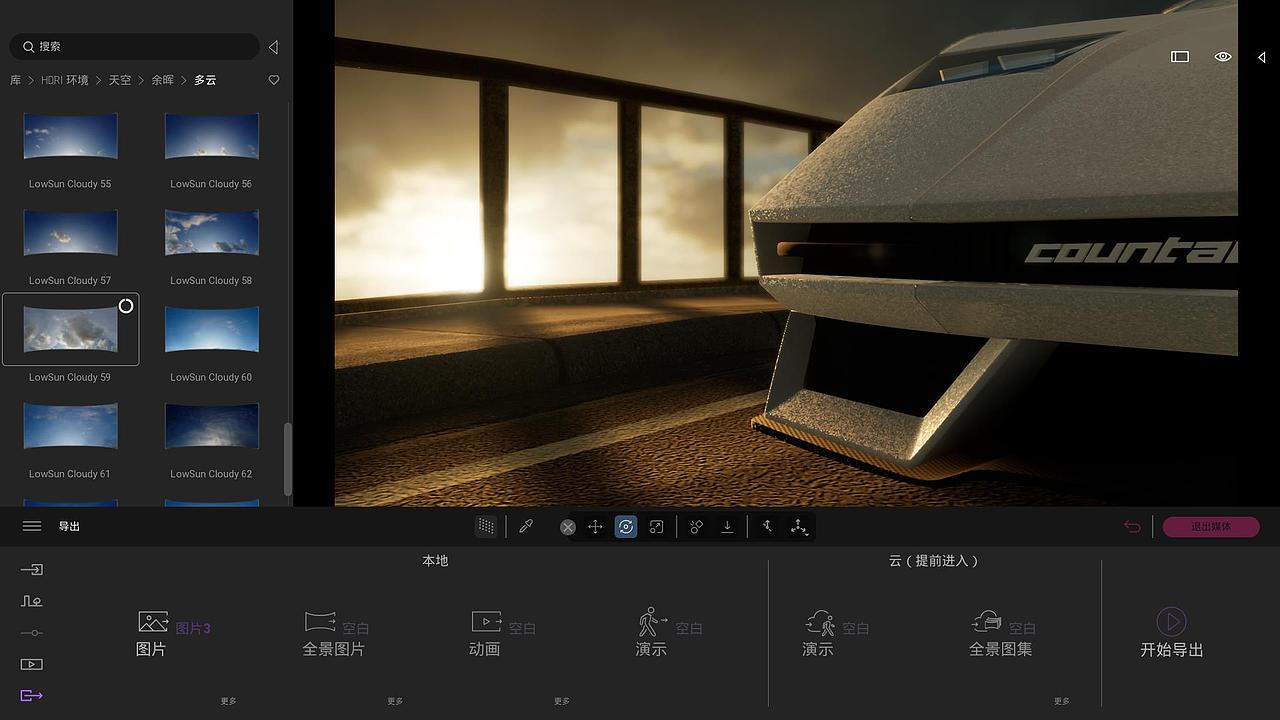Go to the HDRI 环境 breadcrumb

click(65, 80)
